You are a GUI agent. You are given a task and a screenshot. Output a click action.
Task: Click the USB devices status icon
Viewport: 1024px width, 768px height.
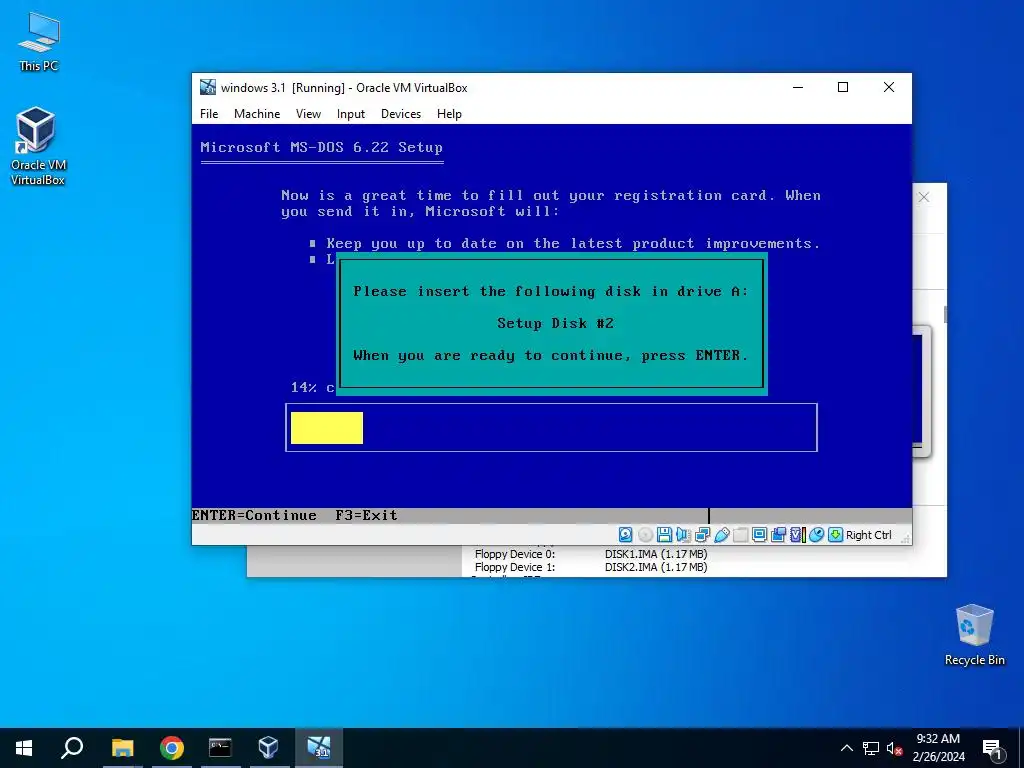[722, 535]
